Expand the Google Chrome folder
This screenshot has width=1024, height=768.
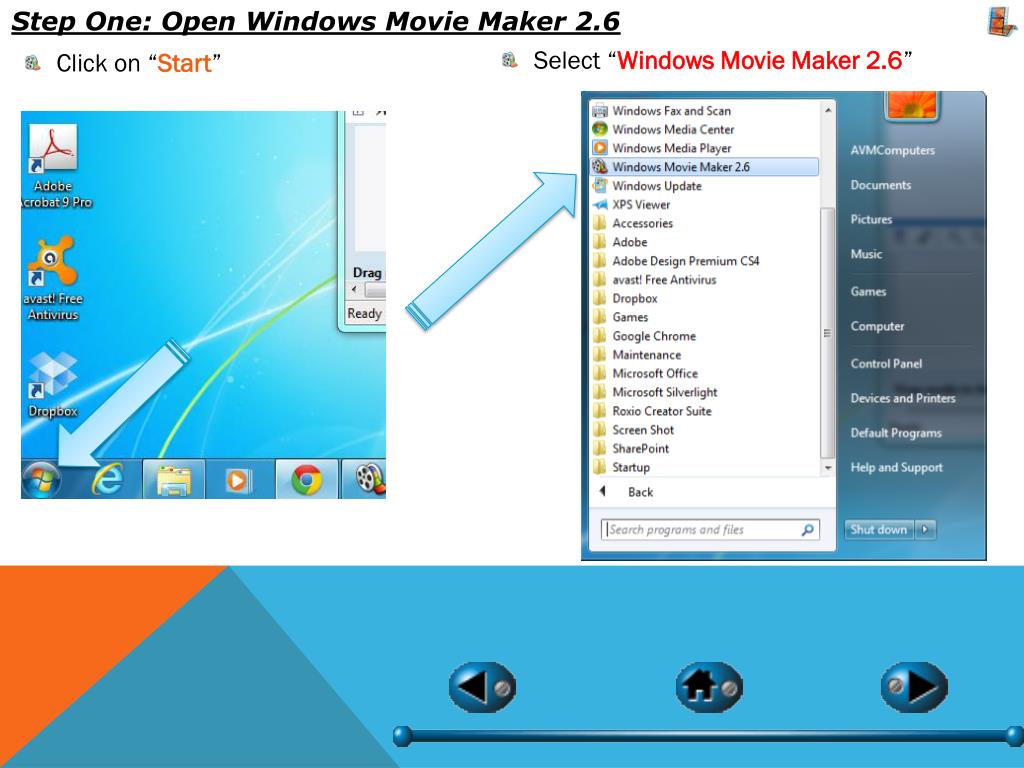(704, 336)
